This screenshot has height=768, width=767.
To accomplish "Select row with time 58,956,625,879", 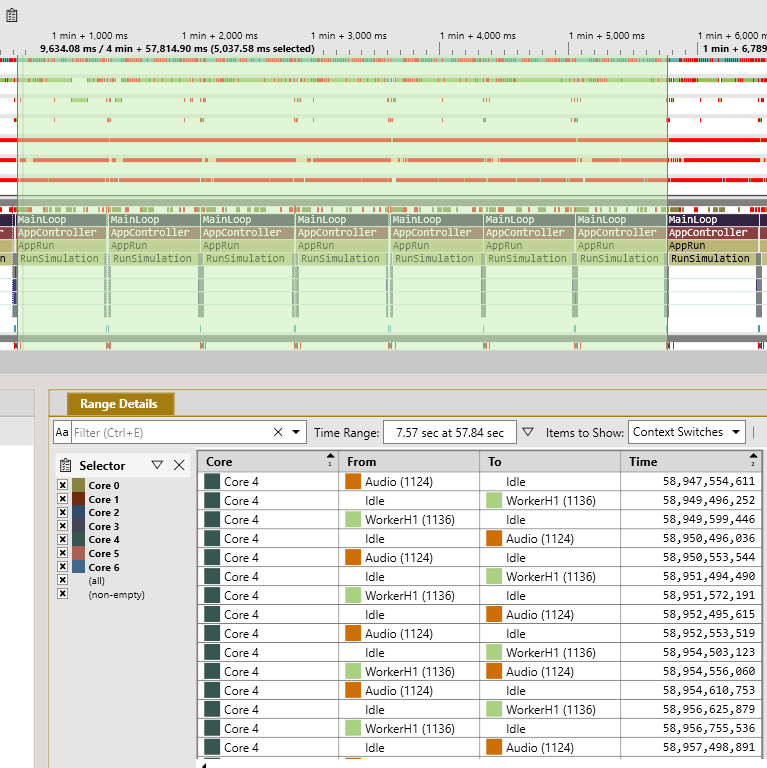I will click(479, 709).
